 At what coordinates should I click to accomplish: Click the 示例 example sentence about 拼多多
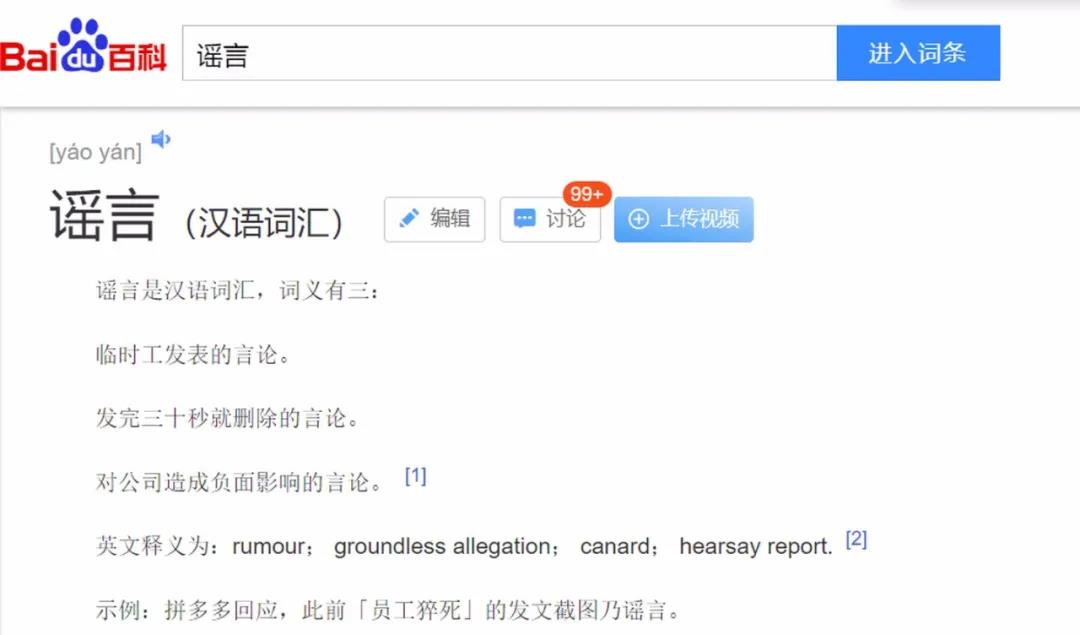coord(388,610)
